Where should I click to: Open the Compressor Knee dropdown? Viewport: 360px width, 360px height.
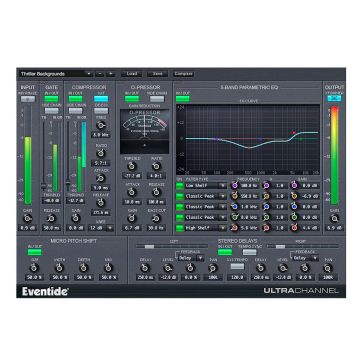(101, 228)
